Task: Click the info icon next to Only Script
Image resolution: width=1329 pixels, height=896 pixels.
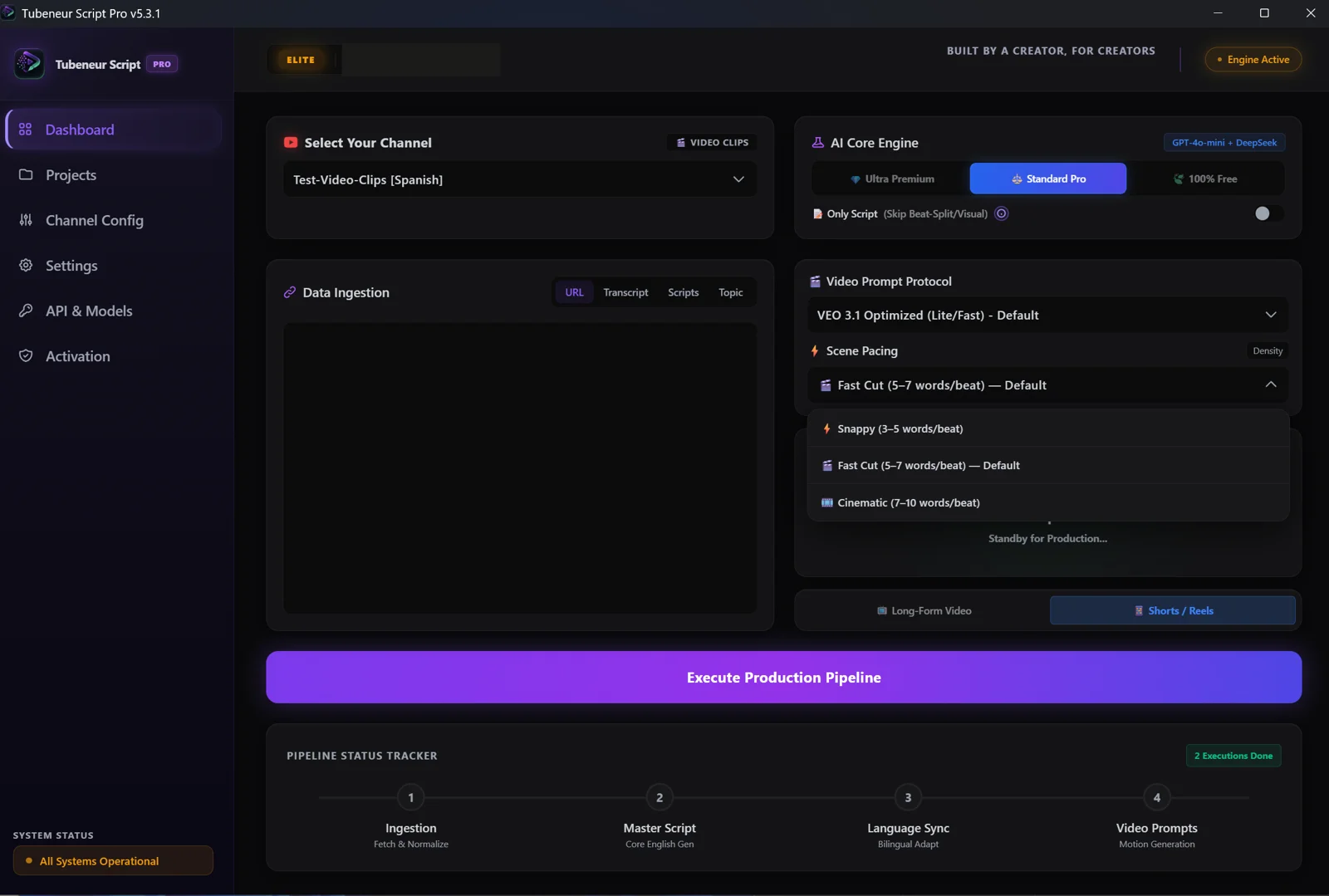Action: tap(1002, 213)
